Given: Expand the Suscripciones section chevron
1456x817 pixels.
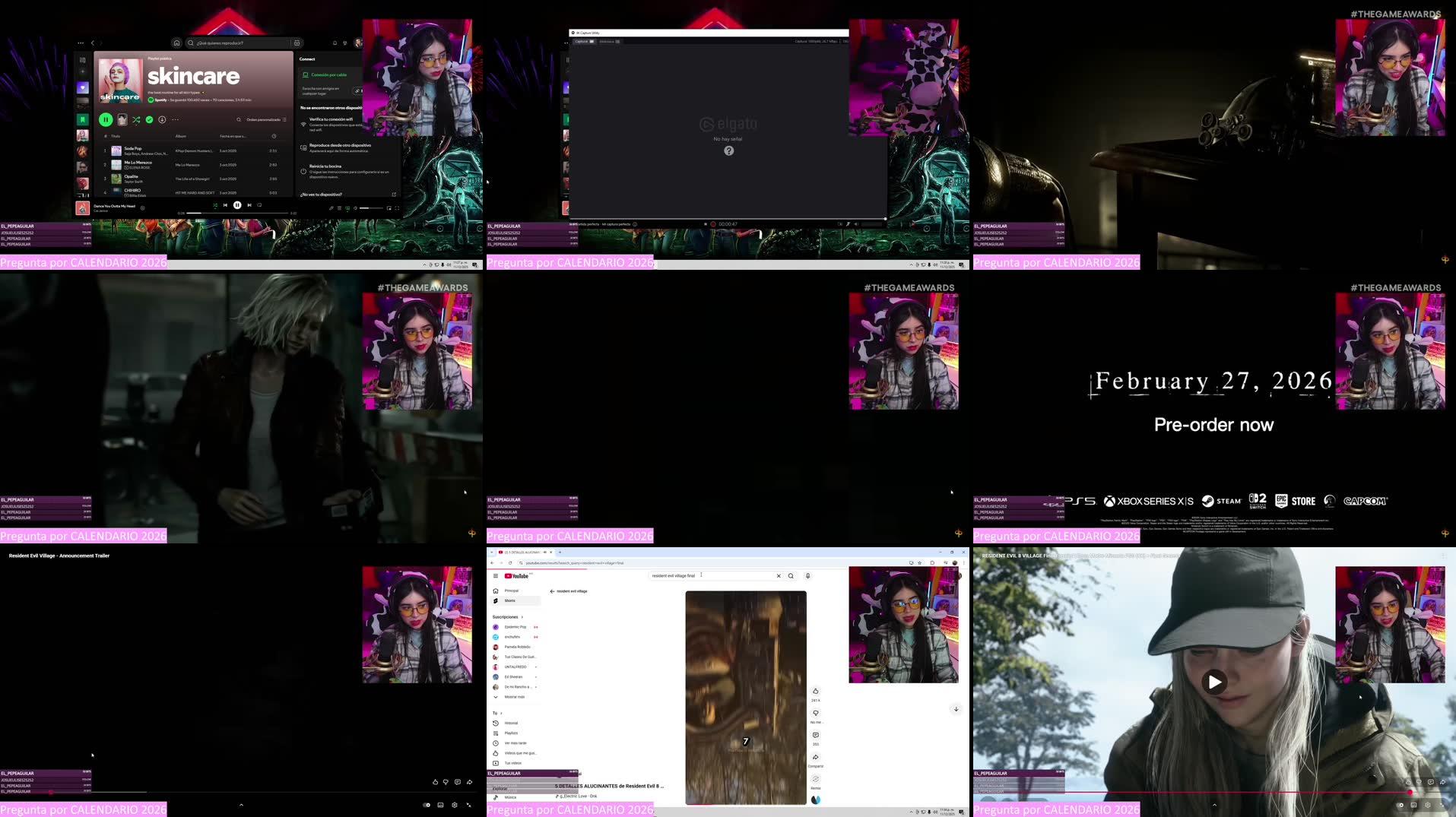Looking at the screenshot, I should 522,616.
